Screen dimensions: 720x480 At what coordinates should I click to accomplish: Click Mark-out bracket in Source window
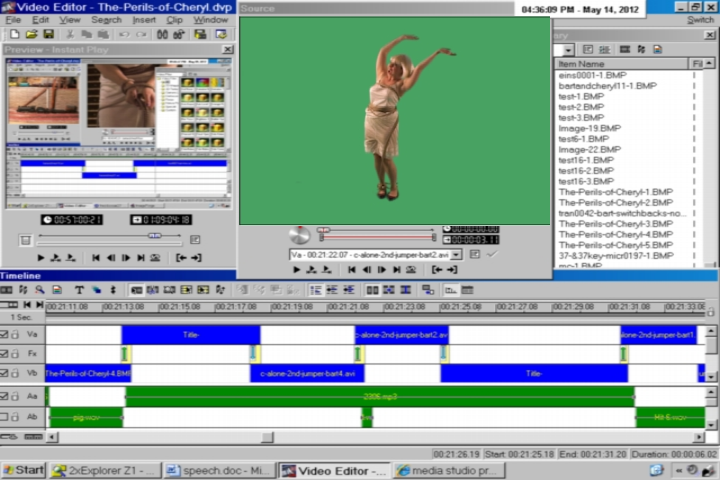pos(452,270)
